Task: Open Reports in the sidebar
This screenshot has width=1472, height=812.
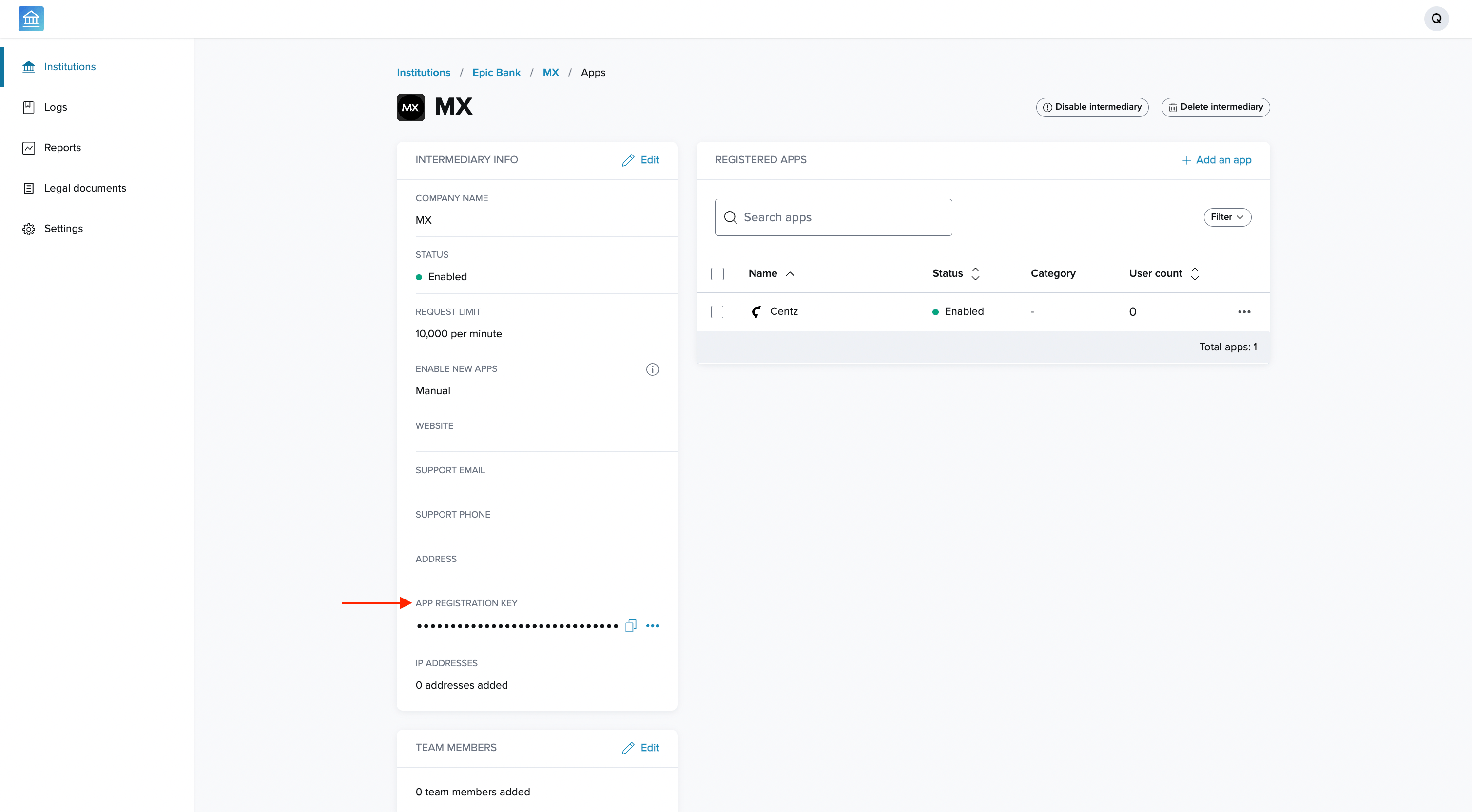Action: tap(62, 148)
